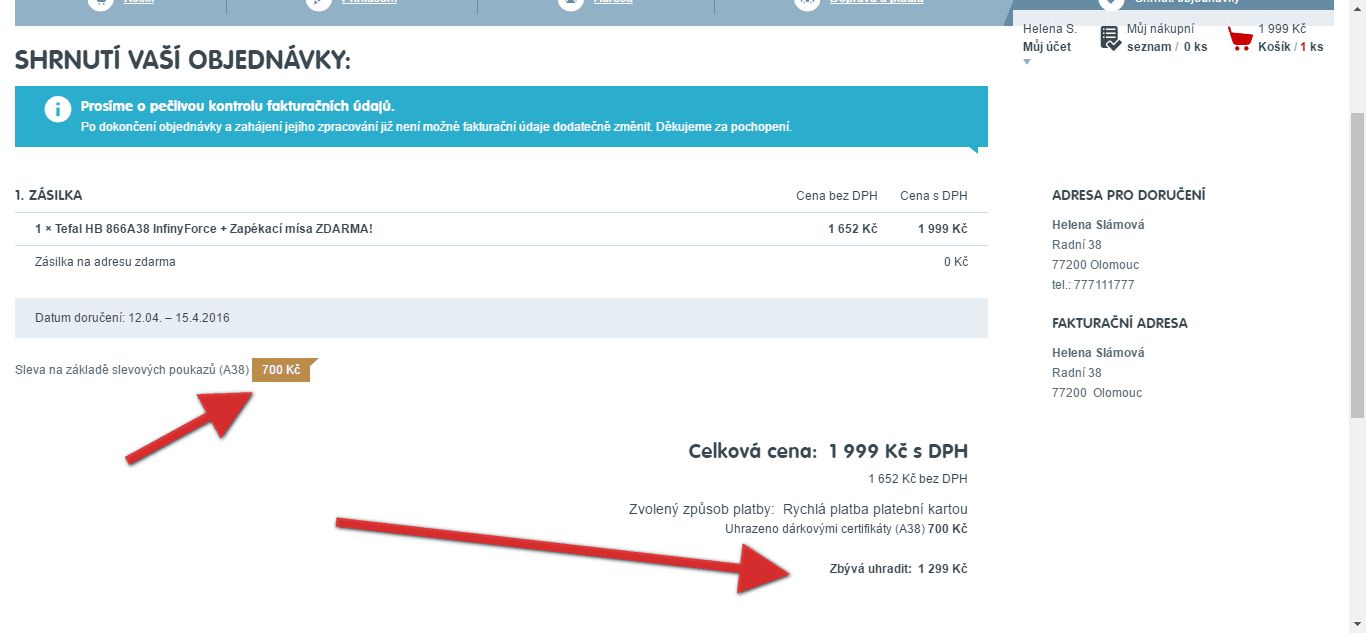Click the Adresa step icon
This screenshot has height=633, width=1366.
[x=570, y=3]
